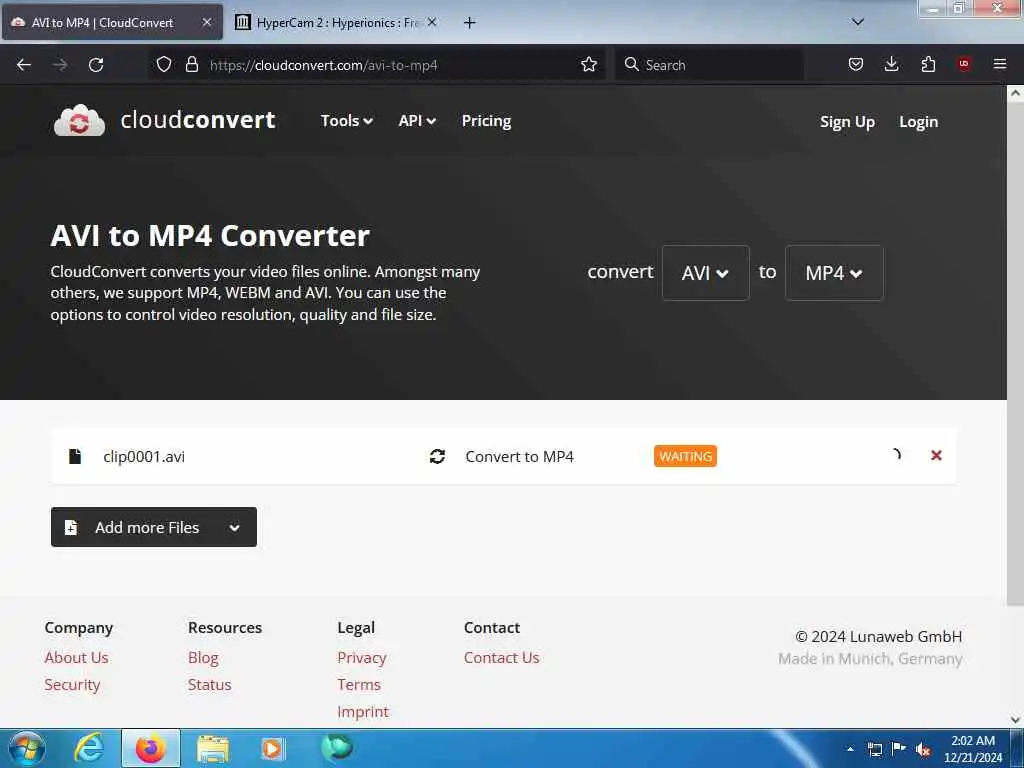1024x768 pixels.
Task: Open the About Us footer link
Action: tap(76, 658)
